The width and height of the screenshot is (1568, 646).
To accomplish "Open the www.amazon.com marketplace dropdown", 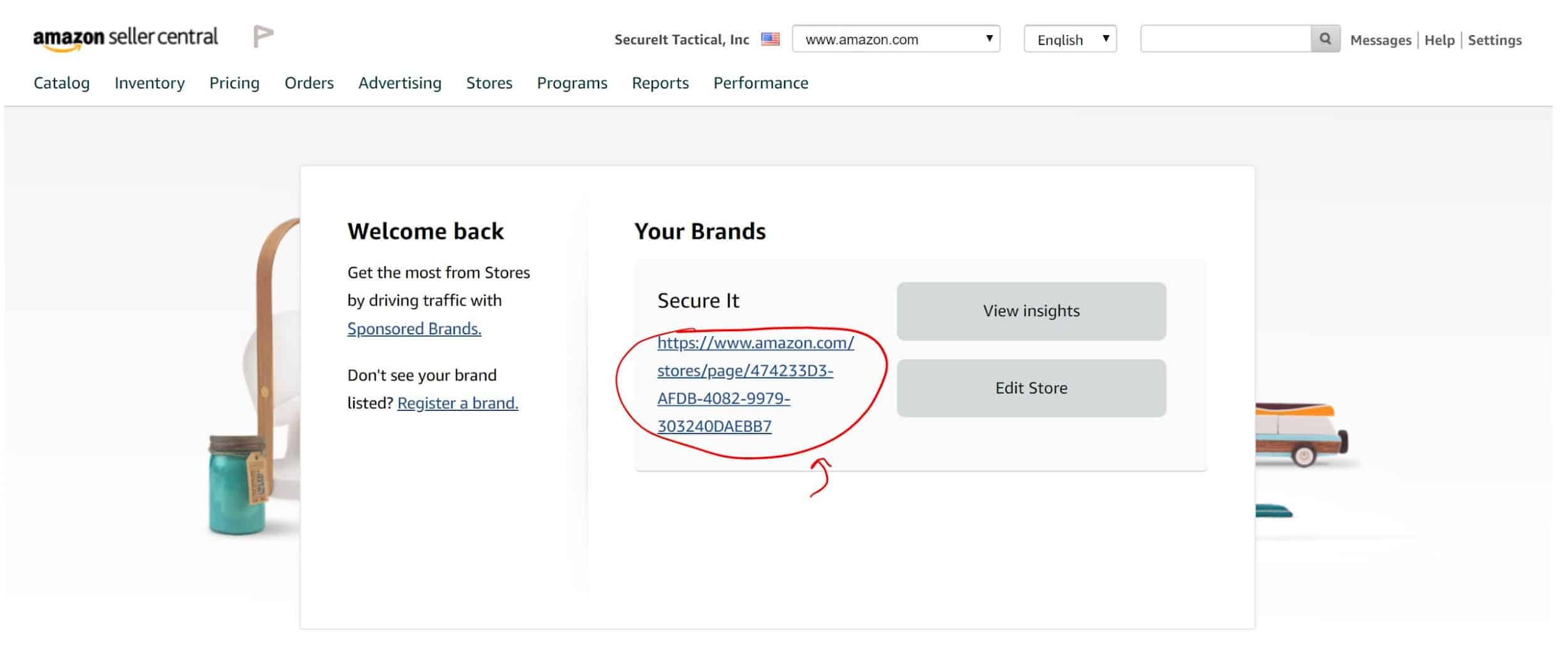I will [x=896, y=39].
